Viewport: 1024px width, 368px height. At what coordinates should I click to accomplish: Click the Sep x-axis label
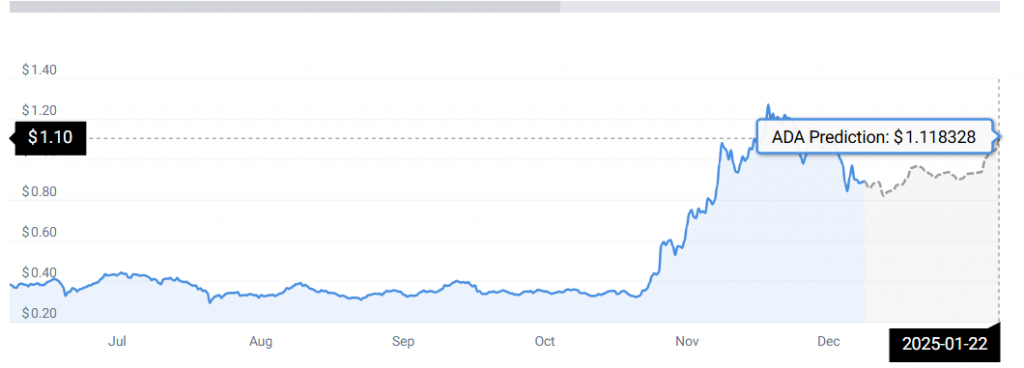[403, 341]
